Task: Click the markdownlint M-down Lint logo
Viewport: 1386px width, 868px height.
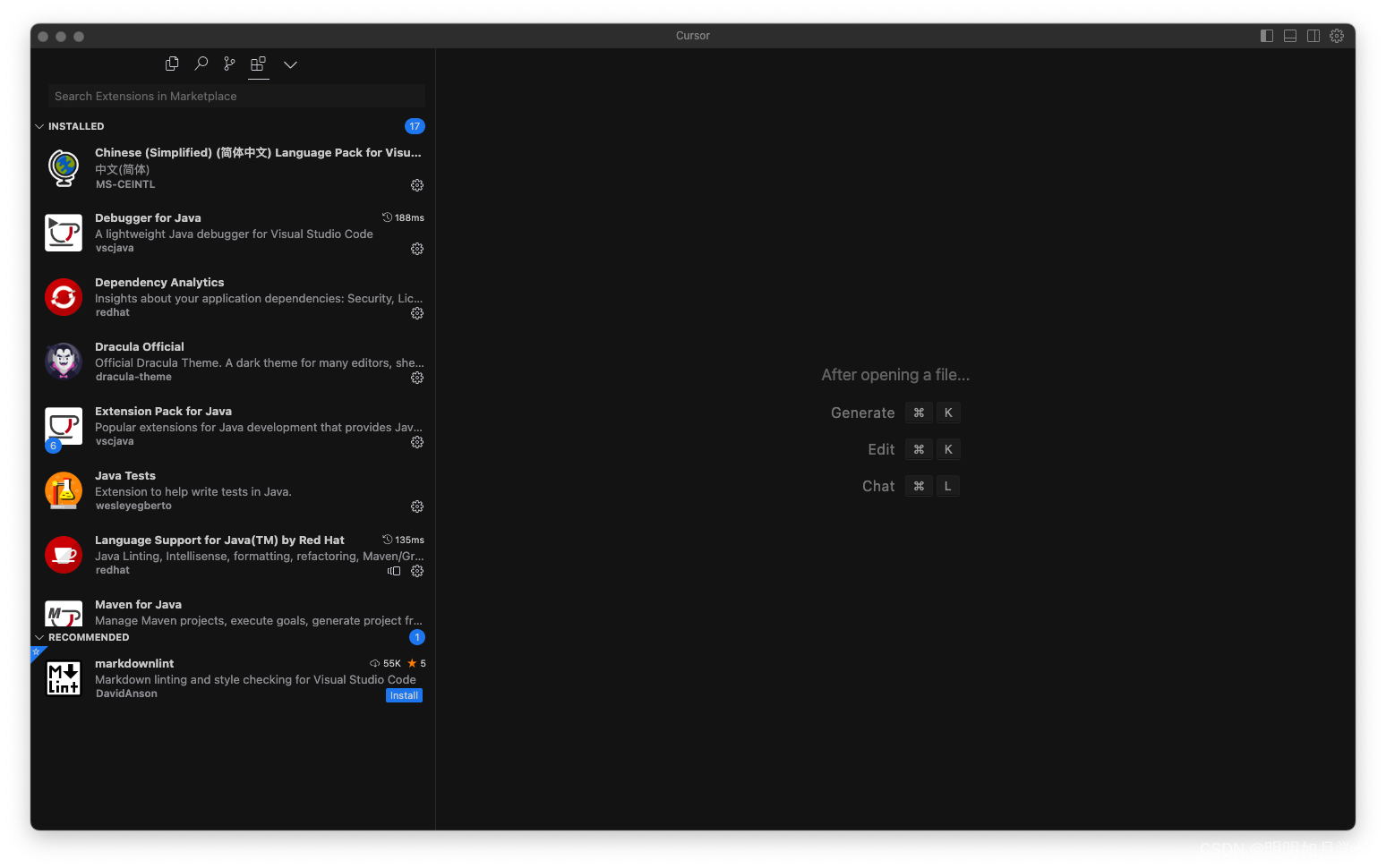Action: pos(64,678)
